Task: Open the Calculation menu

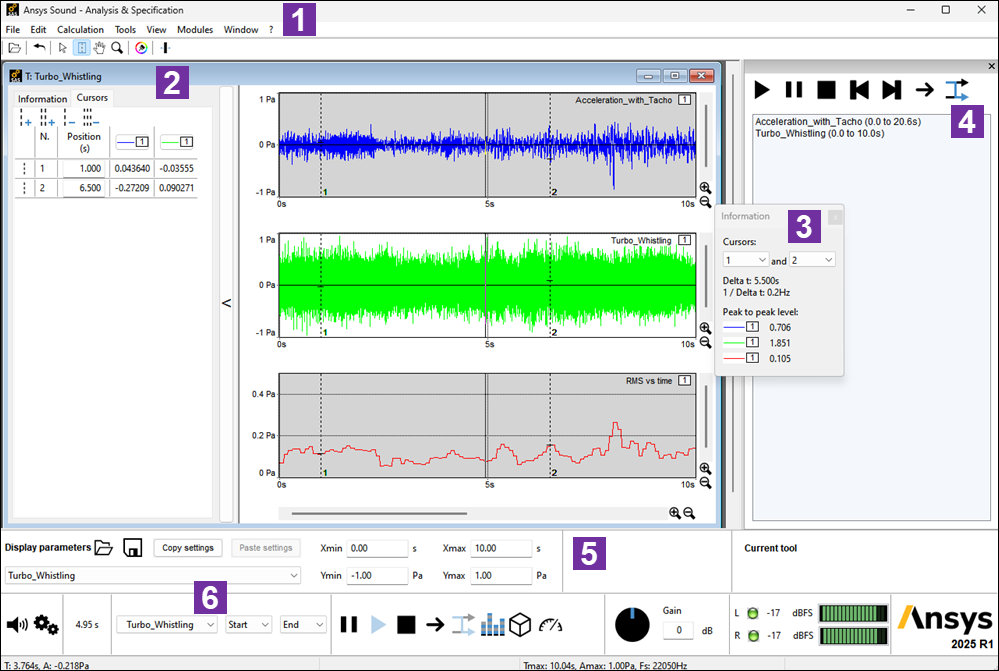Action: pos(80,30)
